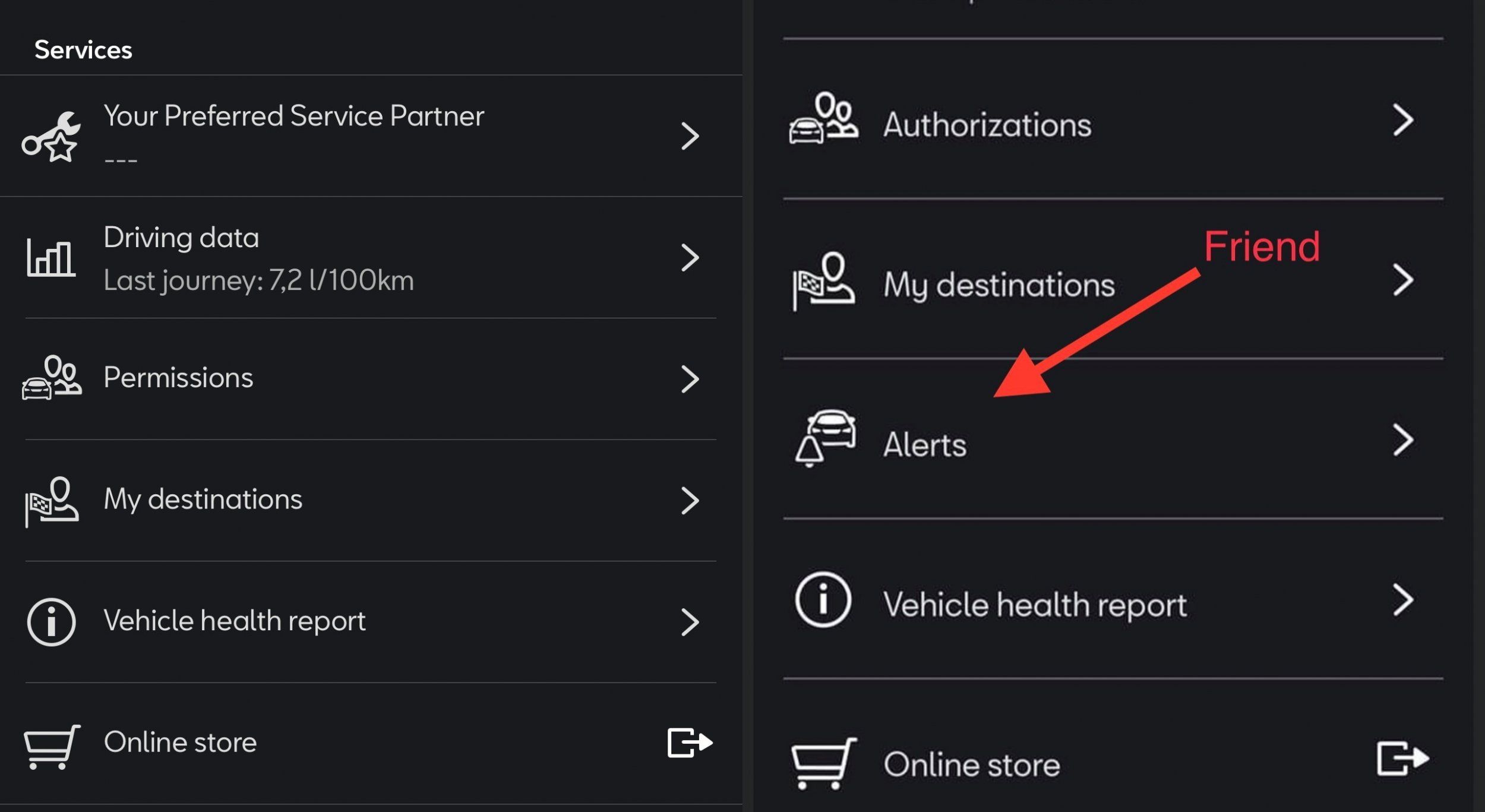The height and width of the screenshot is (812, 1485).
Task: Click the left panel Vehicle health info icon
Action: click(51, 621)
